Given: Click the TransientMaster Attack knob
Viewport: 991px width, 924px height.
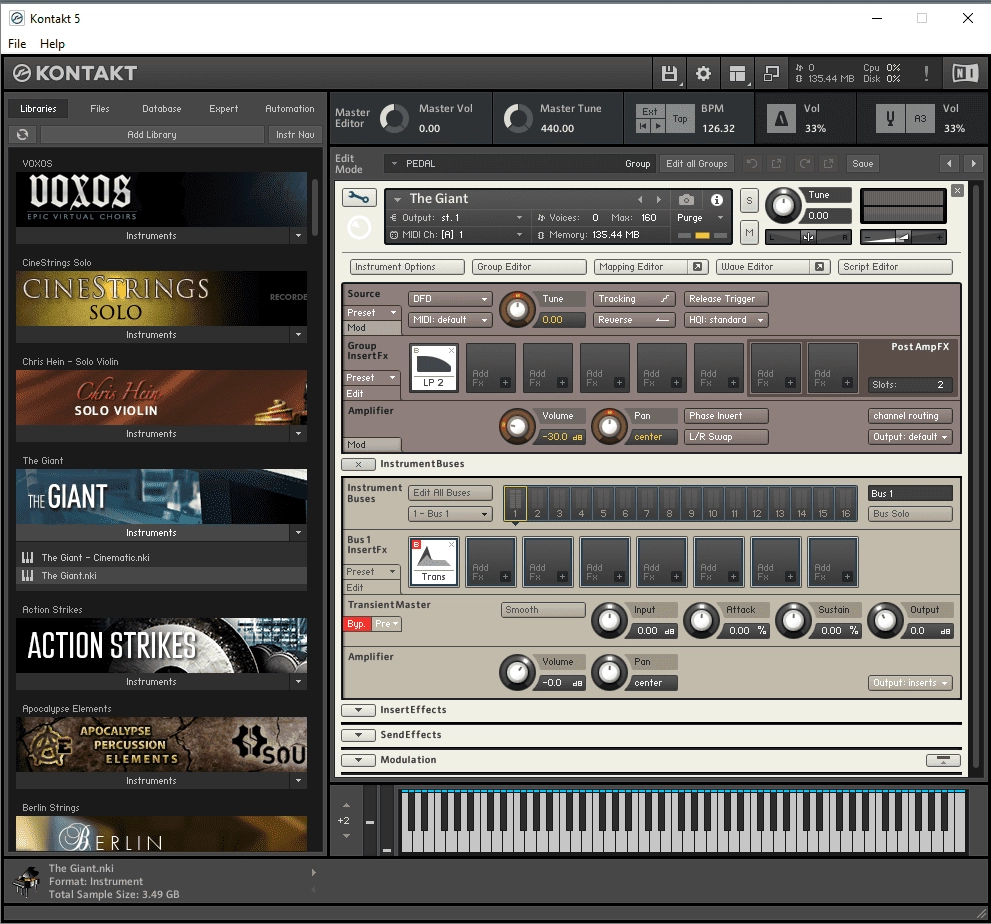Looking at the screenshot, I should pyautogui.click(x=701, y=621).
